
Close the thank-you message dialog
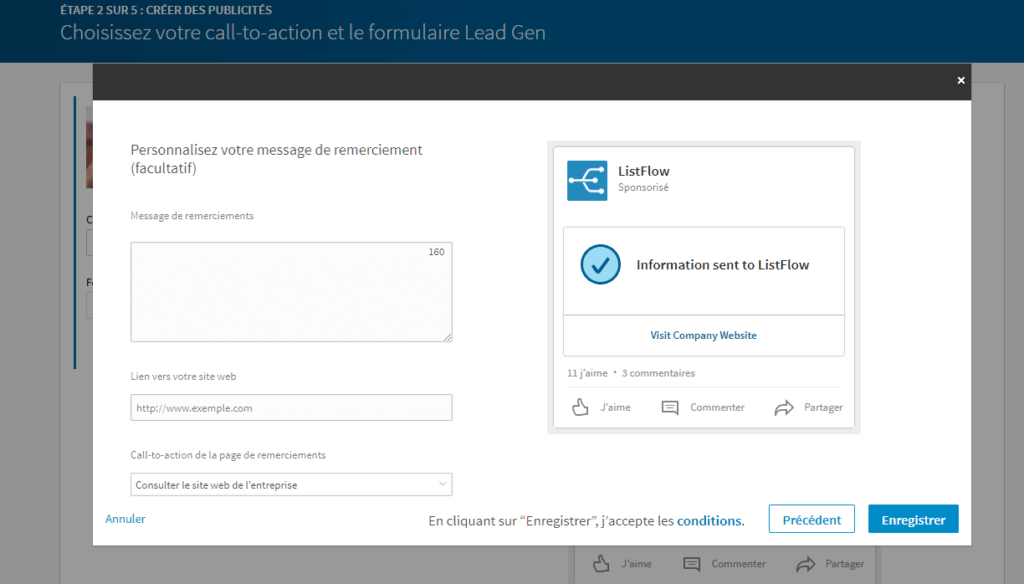click(960, 81)
